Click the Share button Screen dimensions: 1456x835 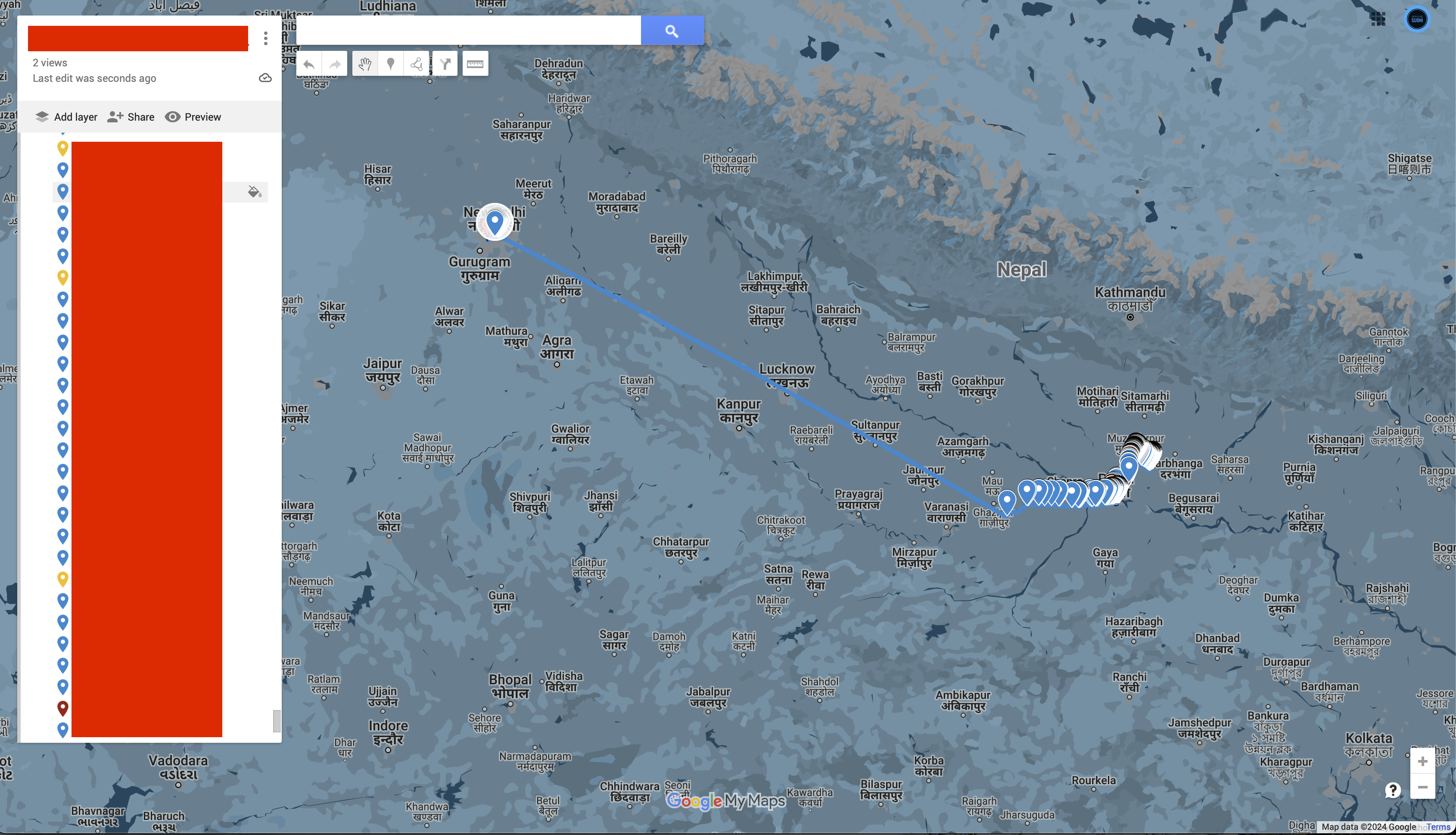[131, 117]
